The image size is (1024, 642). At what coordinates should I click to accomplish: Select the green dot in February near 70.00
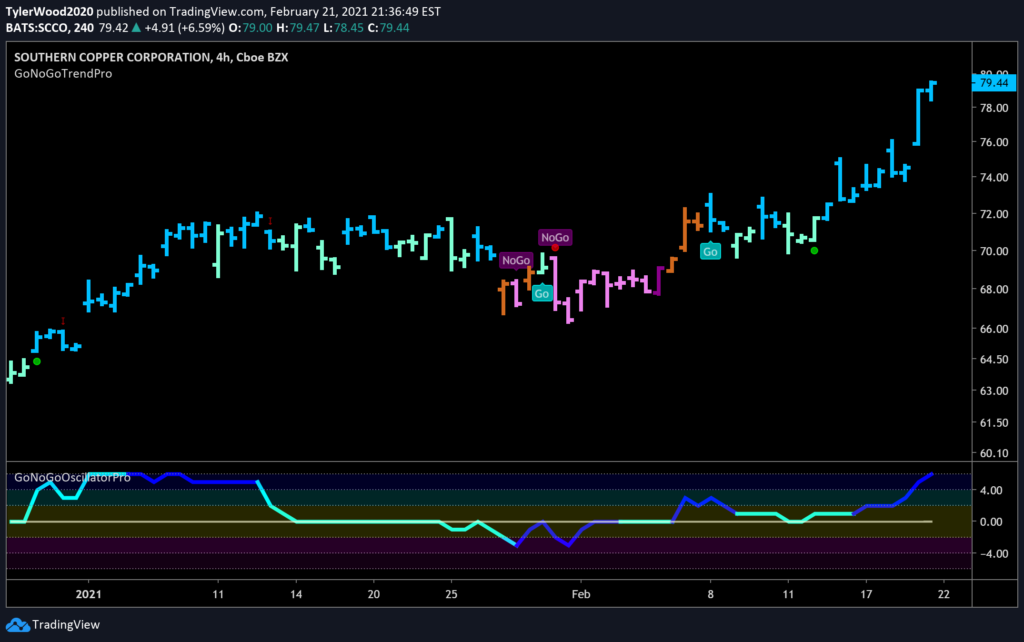pyautogui.click(x=814, y=250)
